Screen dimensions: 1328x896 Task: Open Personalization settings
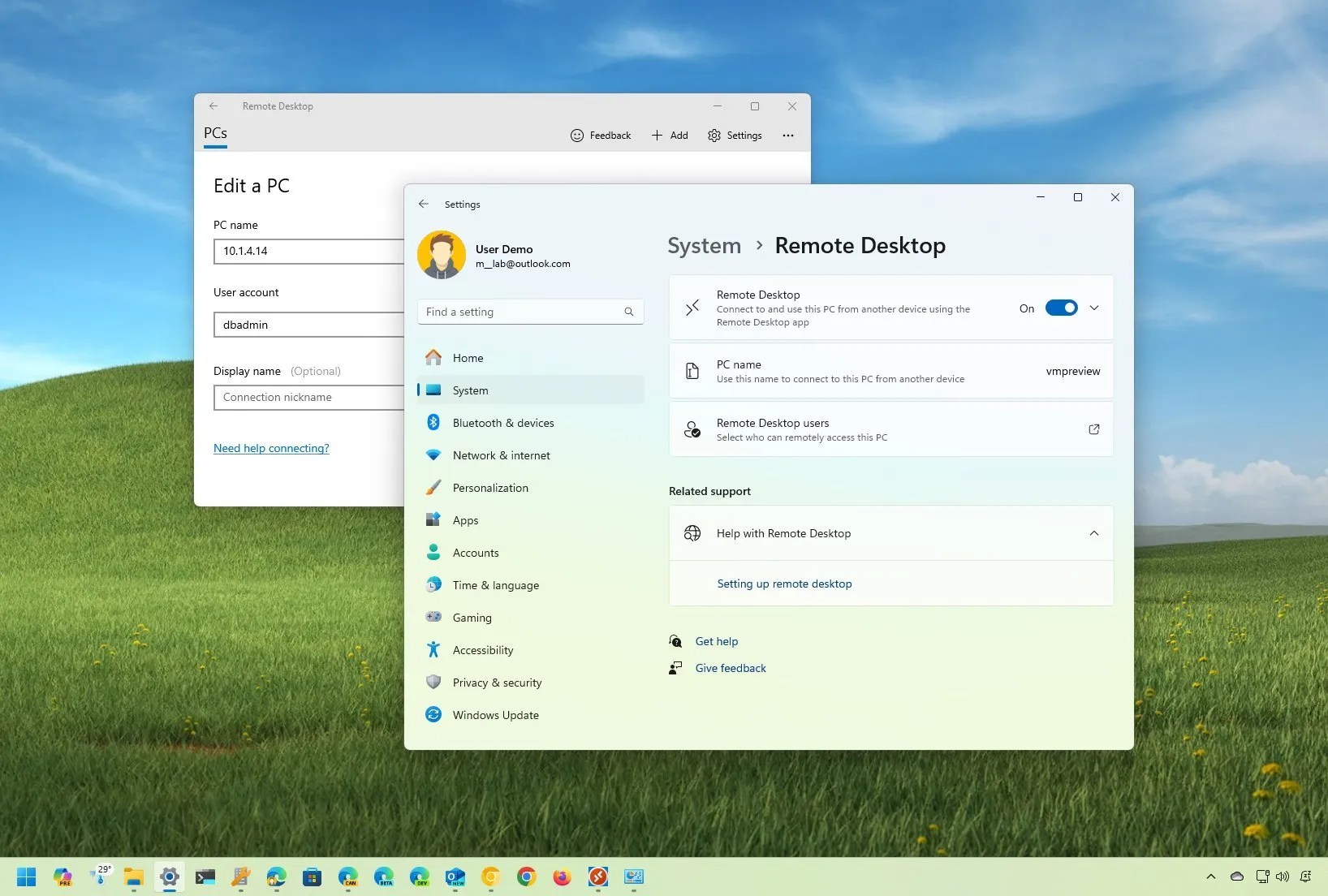491,487
